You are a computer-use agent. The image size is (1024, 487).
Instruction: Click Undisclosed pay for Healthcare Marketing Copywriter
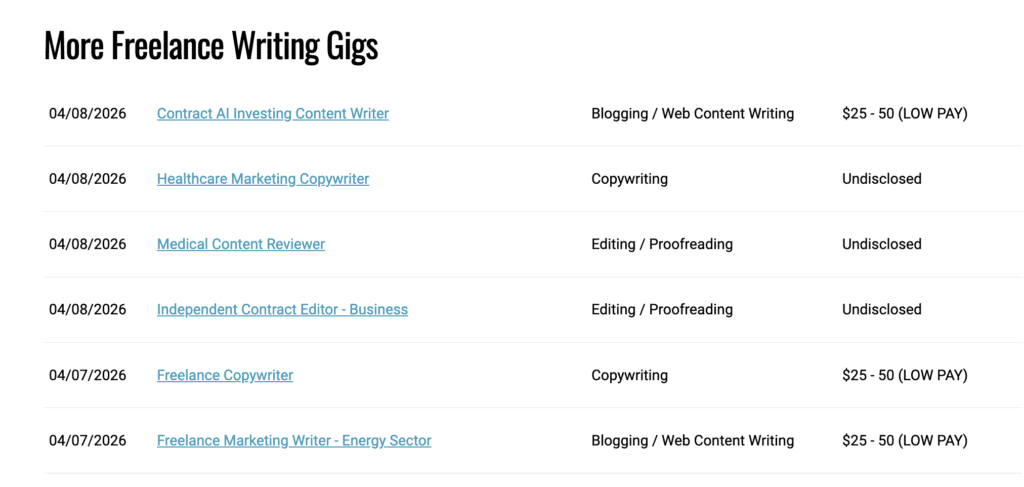881,179
